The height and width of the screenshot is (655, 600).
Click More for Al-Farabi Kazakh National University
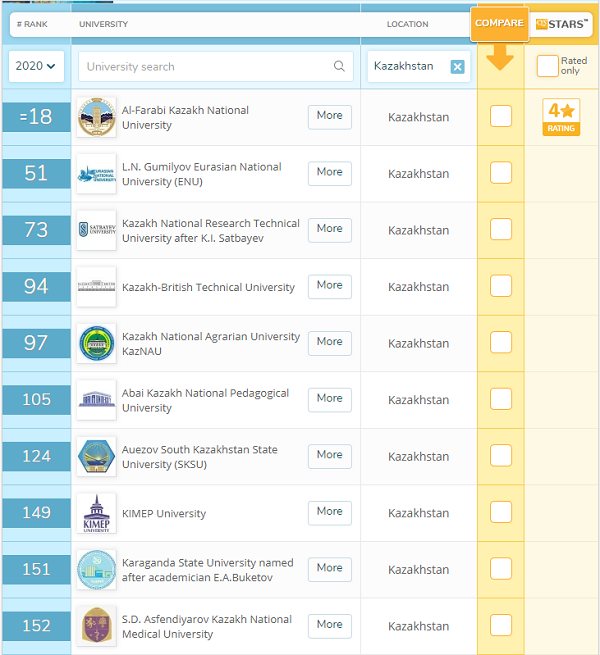[x=330, y=117]
